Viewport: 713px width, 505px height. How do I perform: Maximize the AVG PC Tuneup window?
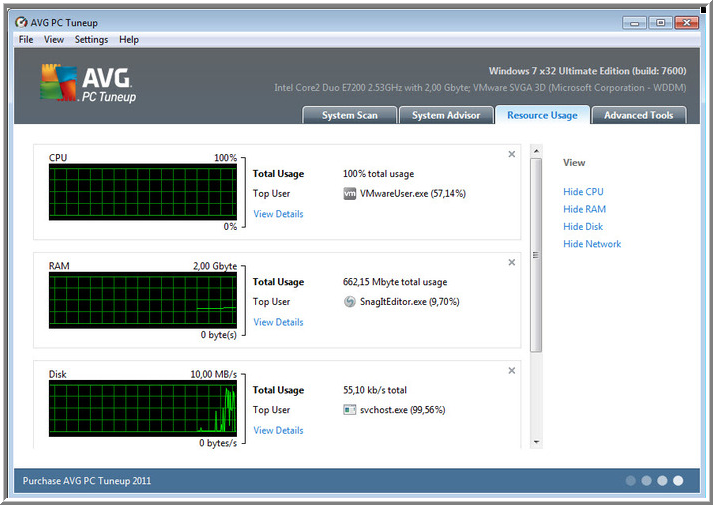660,23
